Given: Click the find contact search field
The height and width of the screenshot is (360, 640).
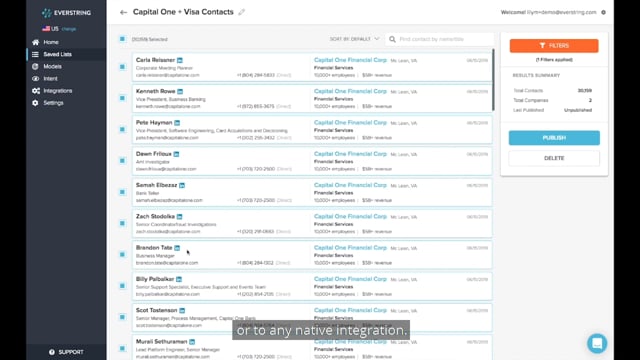Looking at the screenshot, I should click(439, 39).
